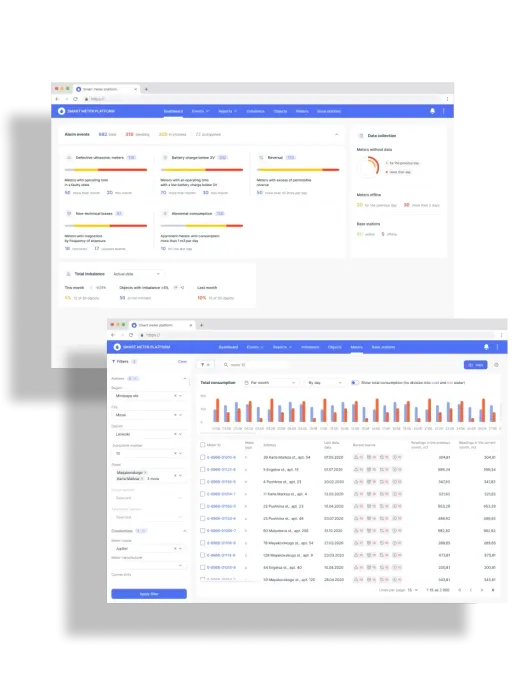This screenshot has height=700, width=527.
Task: Open the Chrome menu in the Meters browser window
Action: point(501,335)
